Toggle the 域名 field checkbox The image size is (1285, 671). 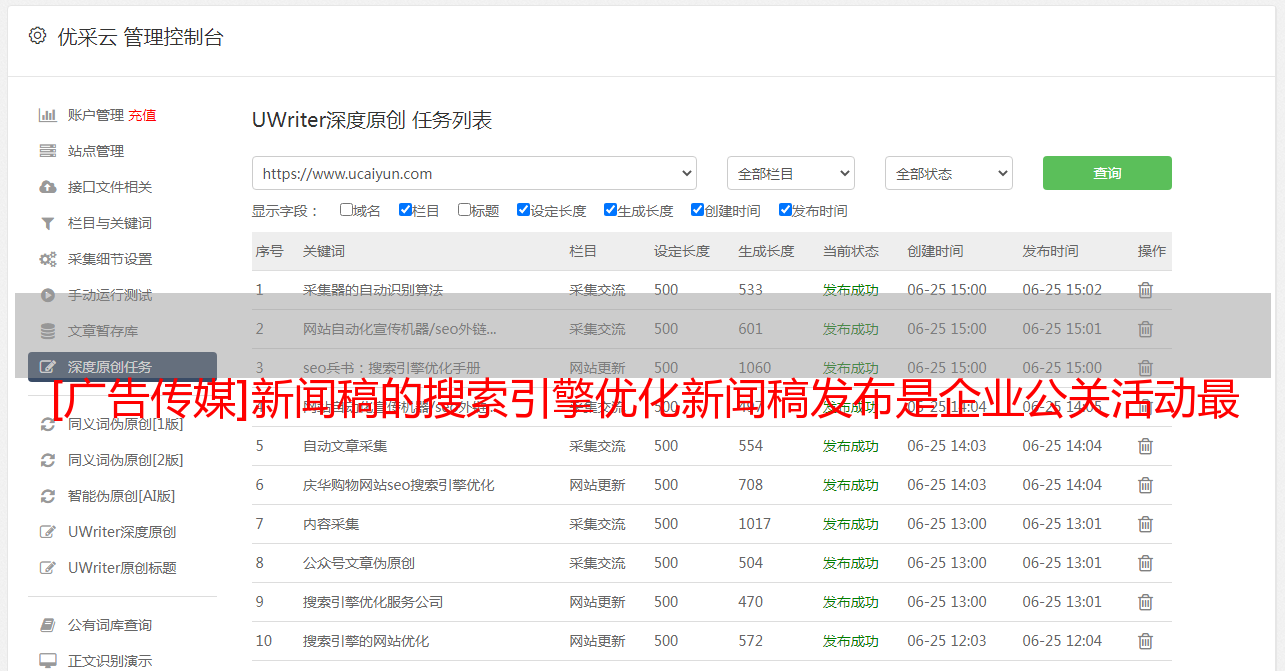click(346, 210)
